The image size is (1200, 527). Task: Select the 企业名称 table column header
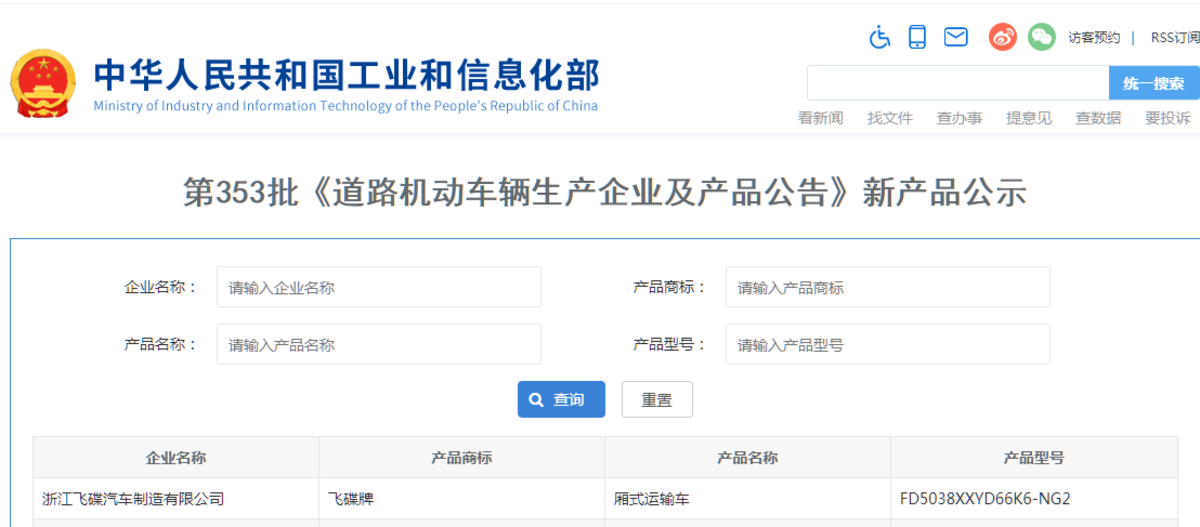point(176,457)
